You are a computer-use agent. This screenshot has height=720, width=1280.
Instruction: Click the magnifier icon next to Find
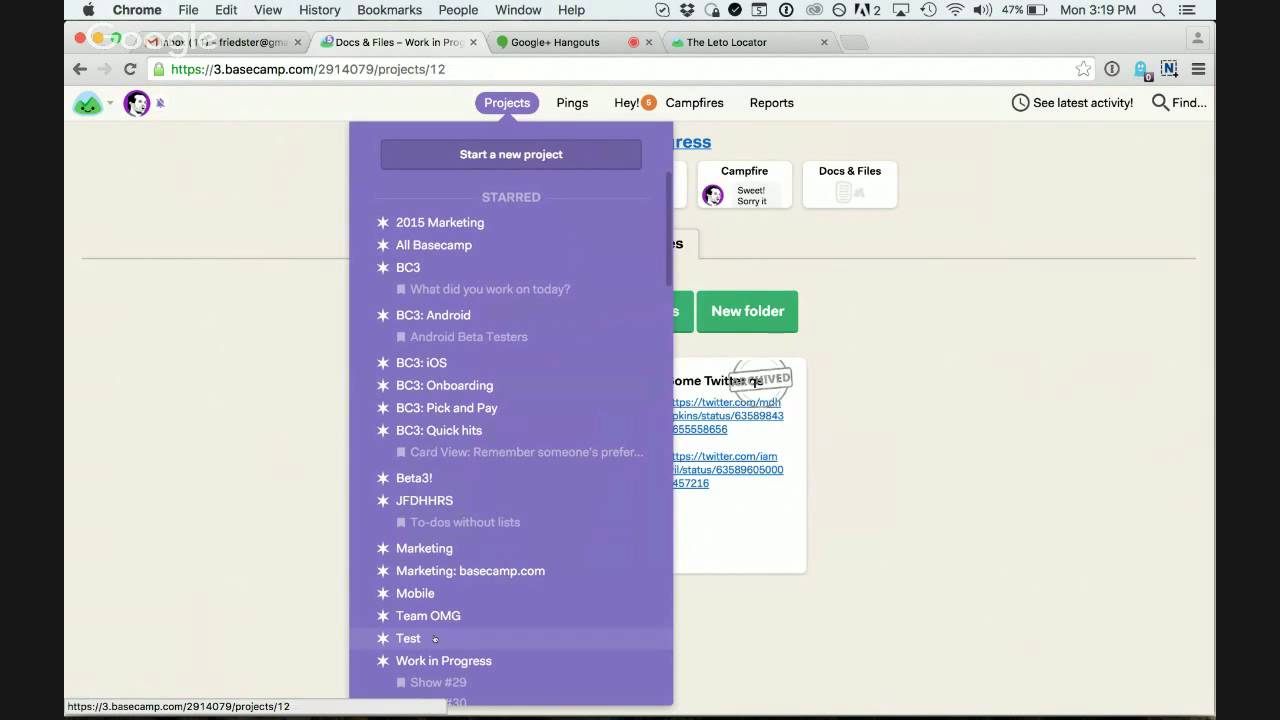1160,103
